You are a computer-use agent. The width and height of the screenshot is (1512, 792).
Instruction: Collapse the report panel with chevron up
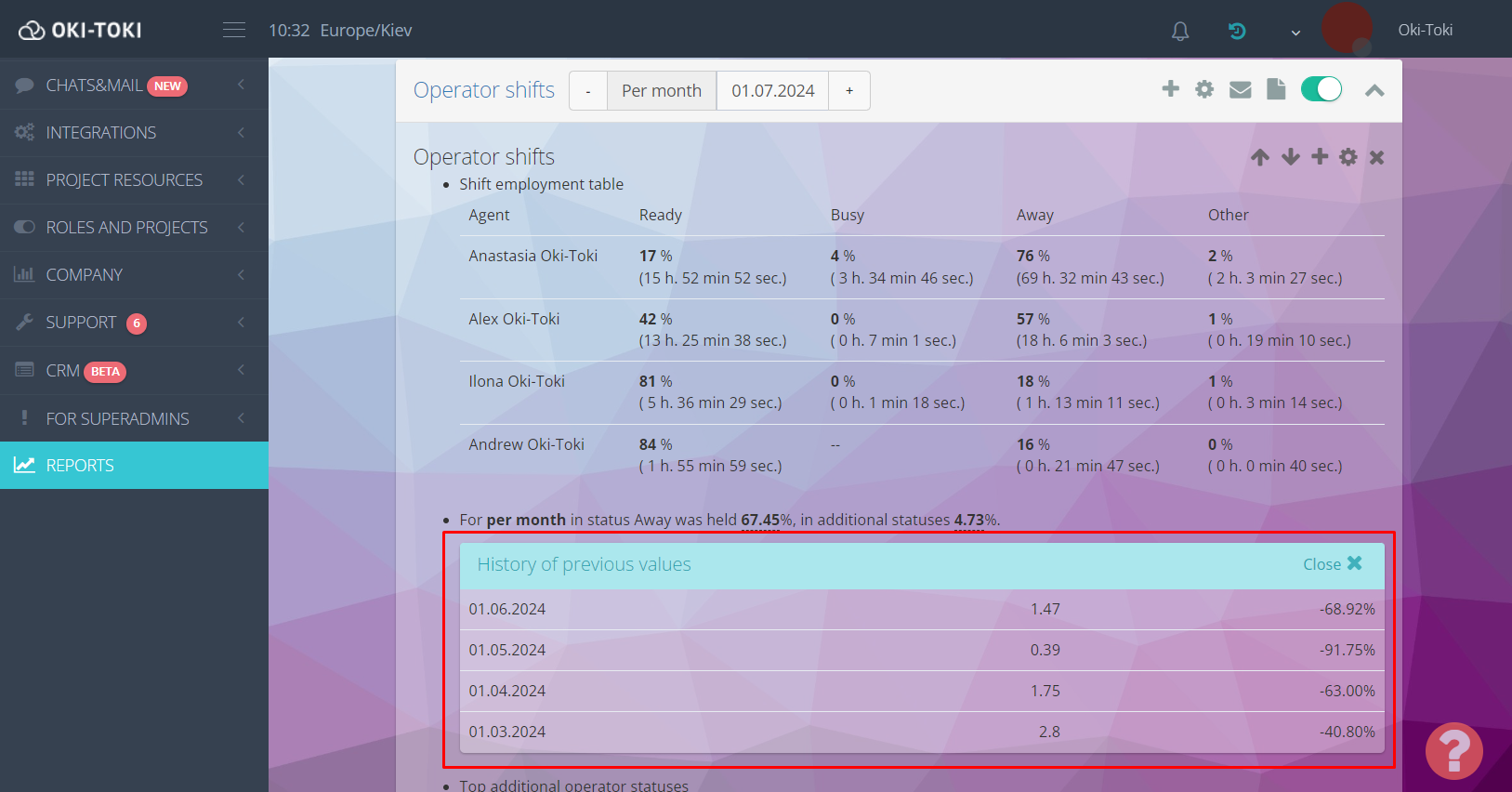pos(1374,90)
